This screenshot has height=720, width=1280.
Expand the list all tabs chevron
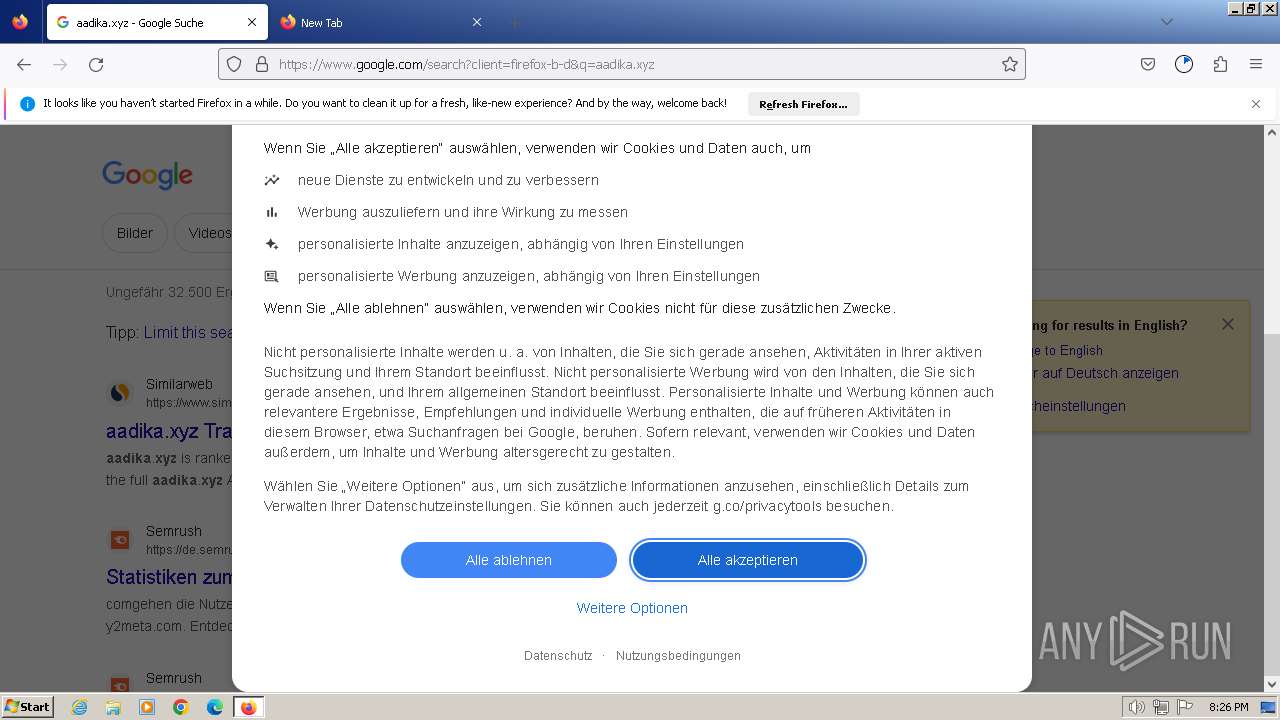click(x=1166, y=22)
